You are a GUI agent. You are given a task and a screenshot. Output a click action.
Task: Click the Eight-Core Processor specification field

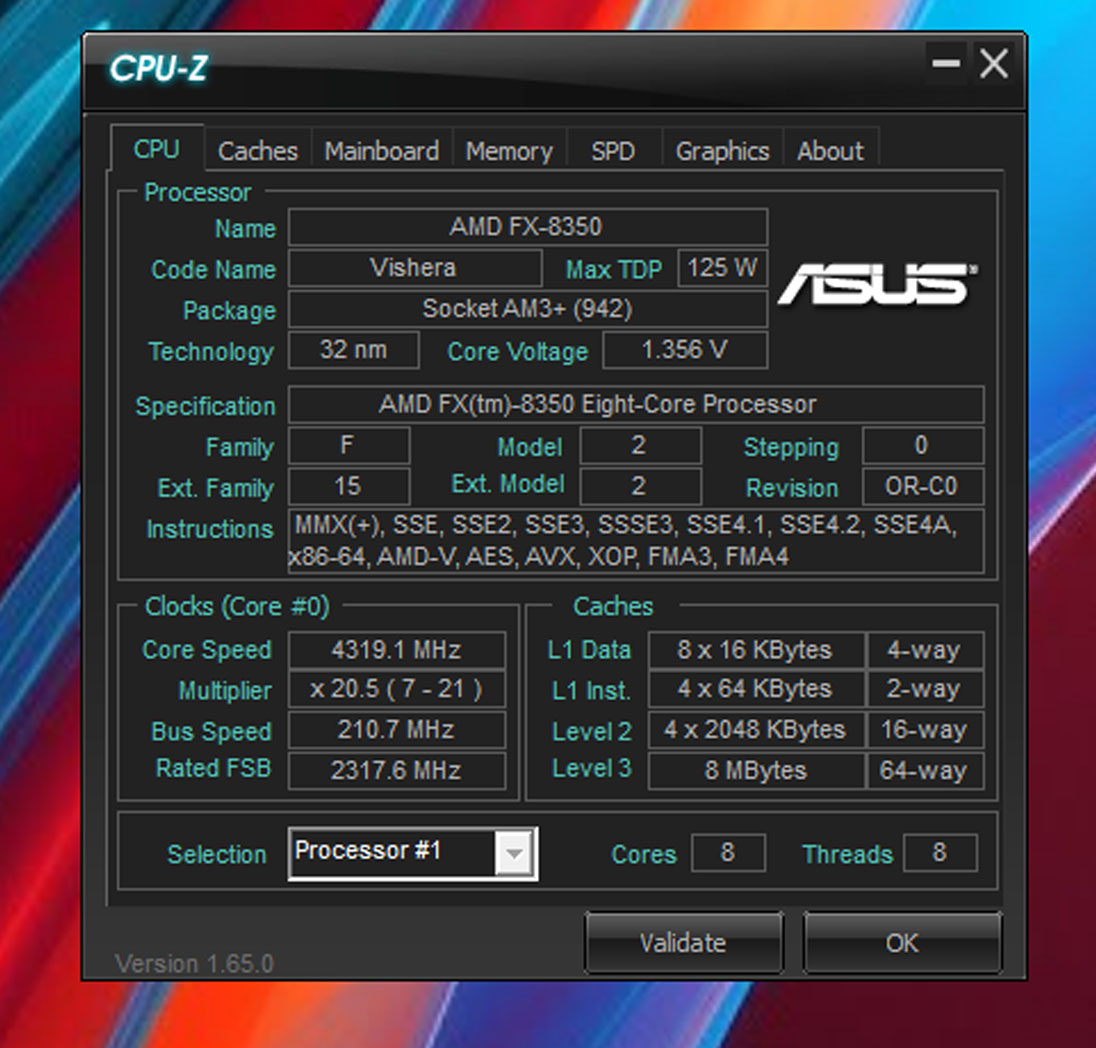[x=635, y=404]
